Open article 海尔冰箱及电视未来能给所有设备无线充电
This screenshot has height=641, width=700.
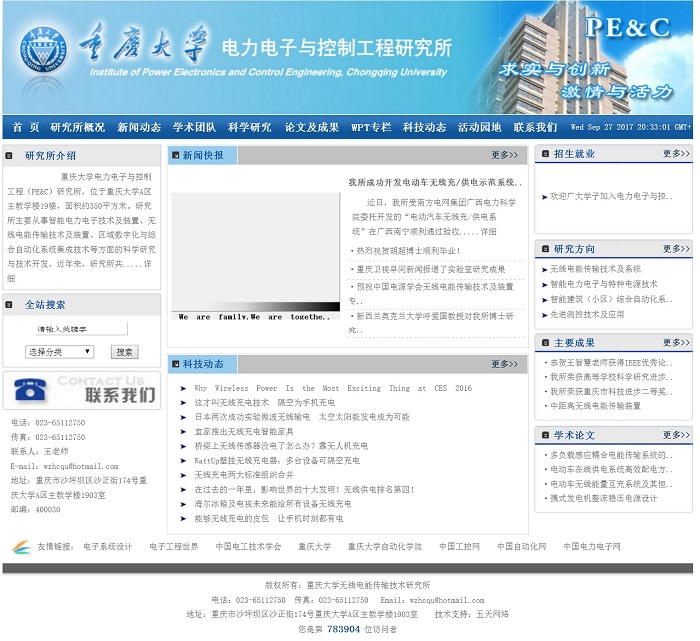[x=273, y=504]
